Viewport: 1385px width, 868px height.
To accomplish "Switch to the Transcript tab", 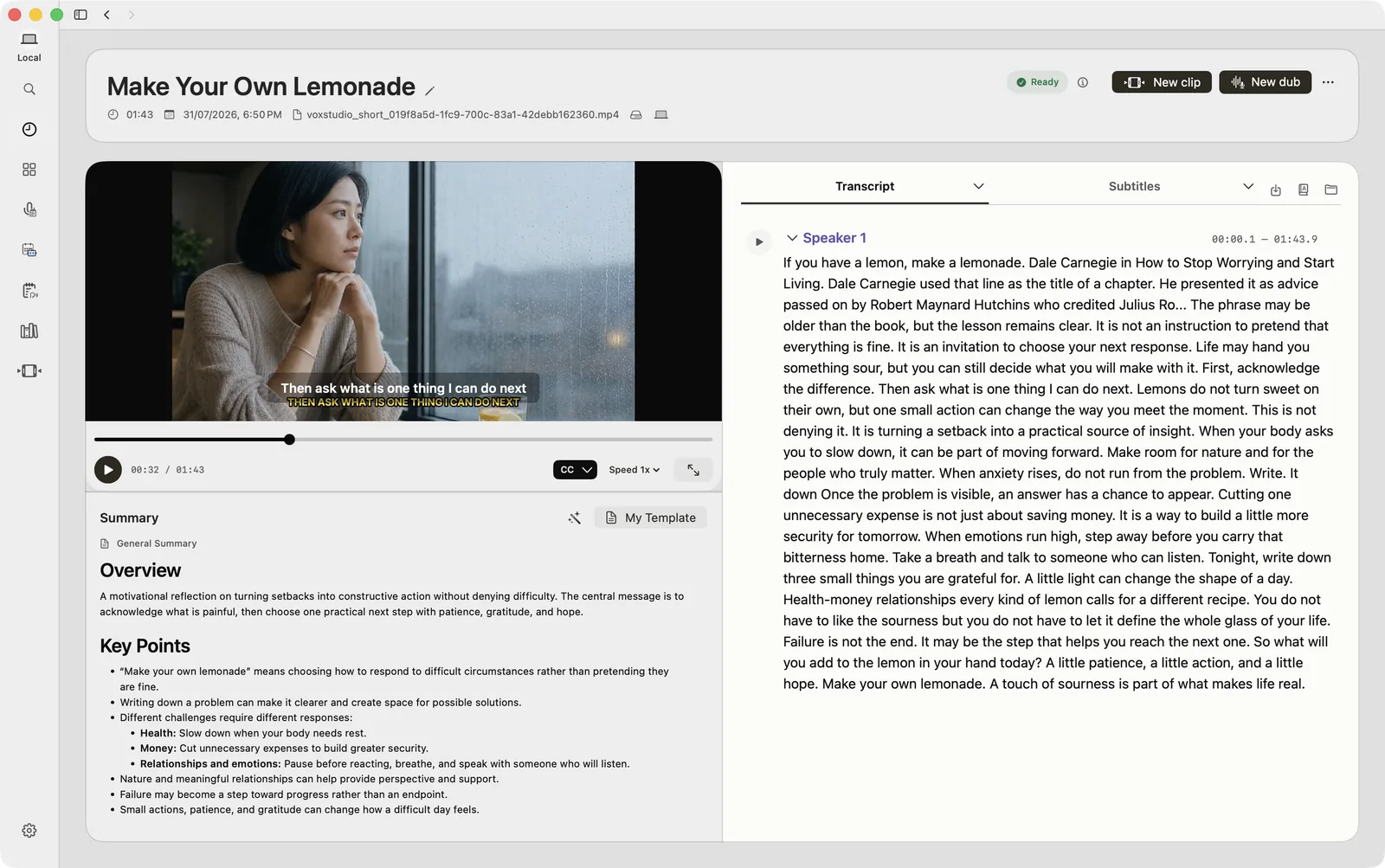I will (865, 186).
